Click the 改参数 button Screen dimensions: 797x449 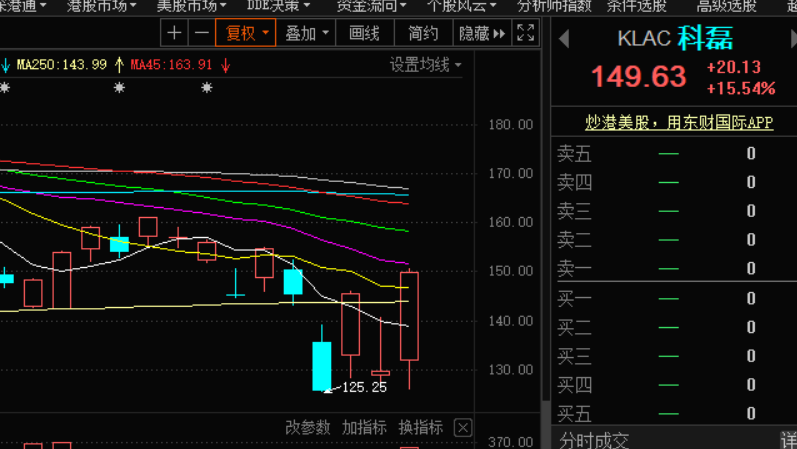pyautogui.click(x=308, y=428)
